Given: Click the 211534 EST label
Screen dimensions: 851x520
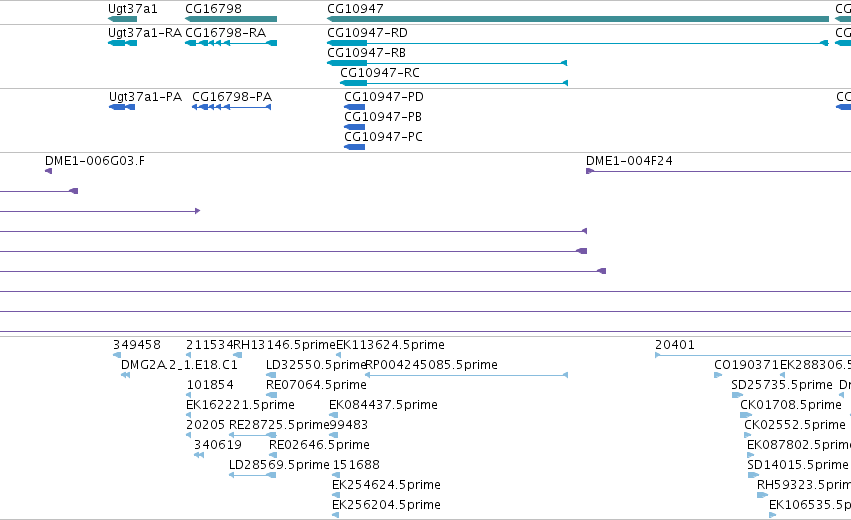Looking at the screenshot, I should (209, 345).
